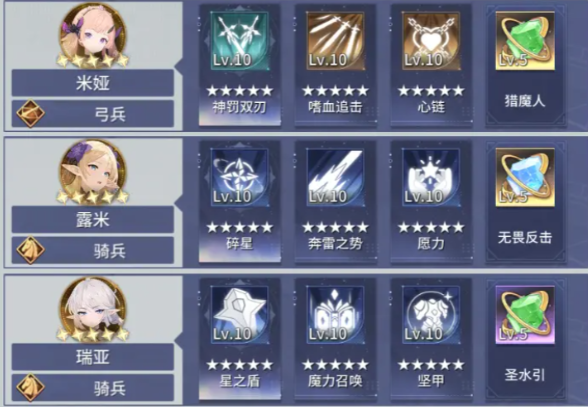Select the 神罚双刃 skill icon
Viewport: 588px width, 407px height.
(x=240, y=41)
